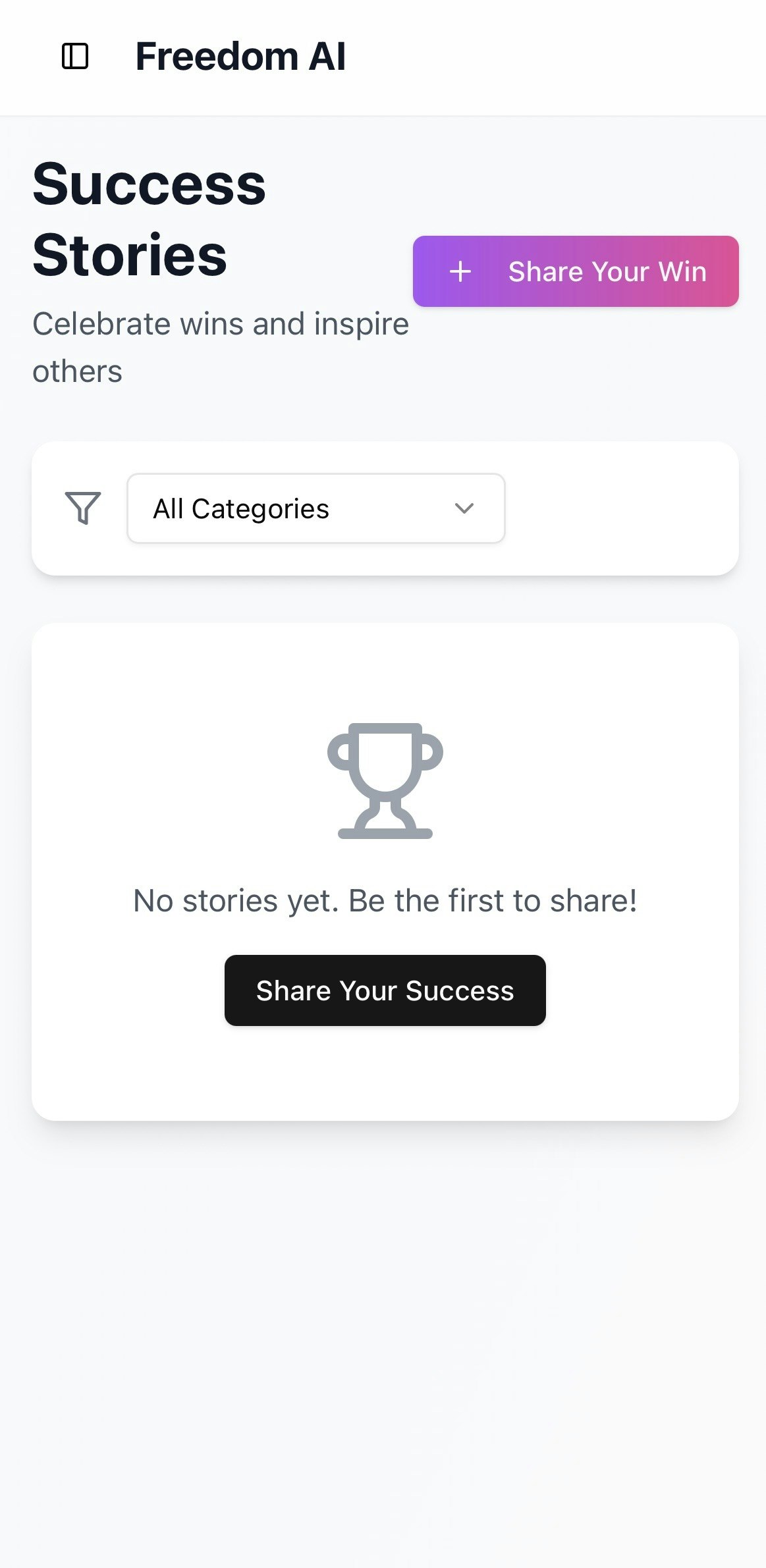Click the 'No stories yet' message
The width and height of the screenshot is (766, 1568).
point(385,900)
